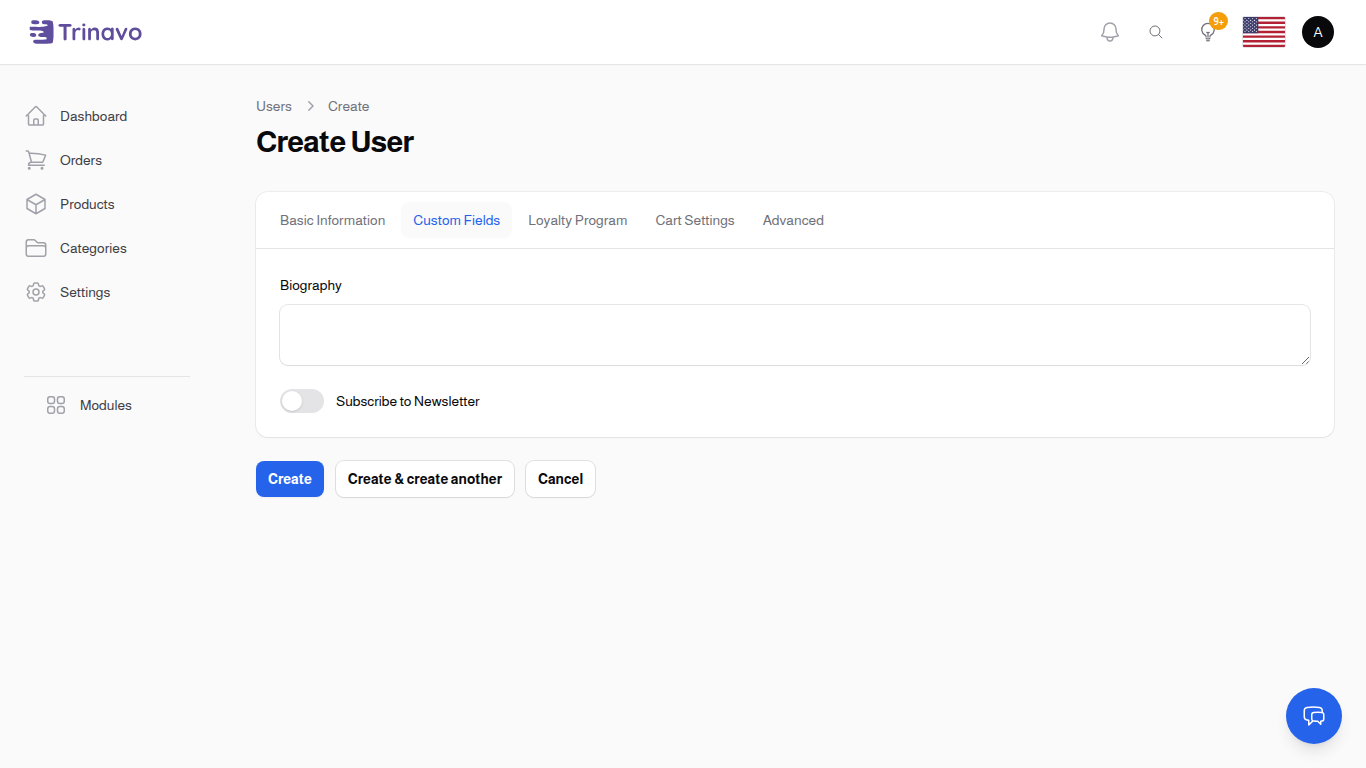
Task: Open the Cart Settings tab
Action: point(694,220)
